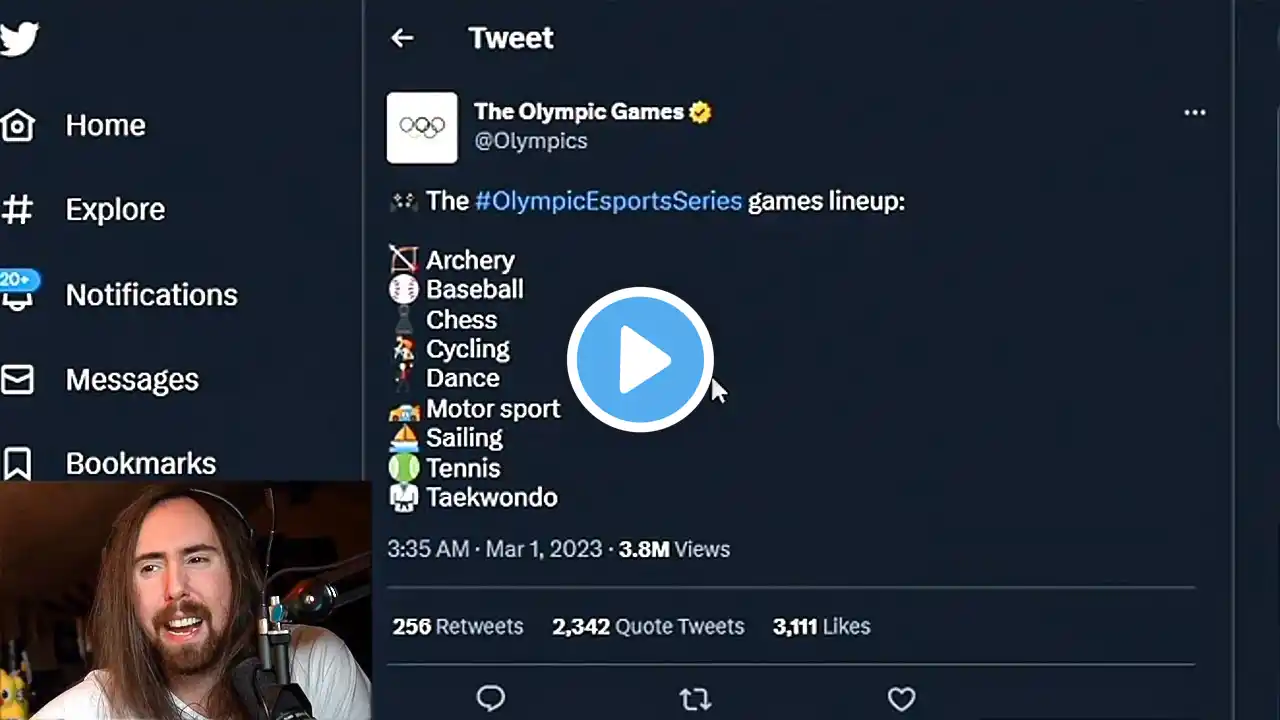This screenshot has height=720, width=1280.
Task: Click the Bookmarks icon in sidebar
Action: point(18,463)
